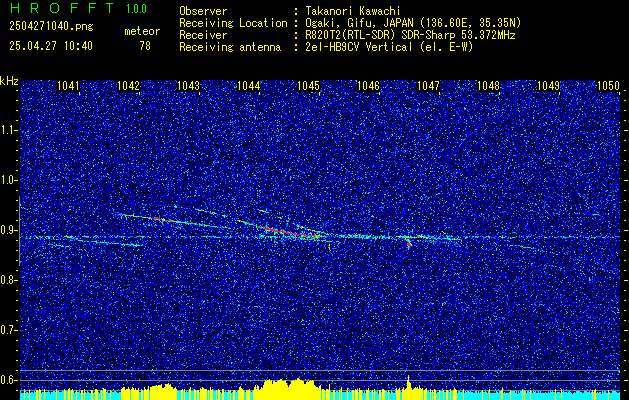The width and height of the screenshot is (629, 400).
Task: Click the meteor count value 78
Action: (x=145, y=46)
